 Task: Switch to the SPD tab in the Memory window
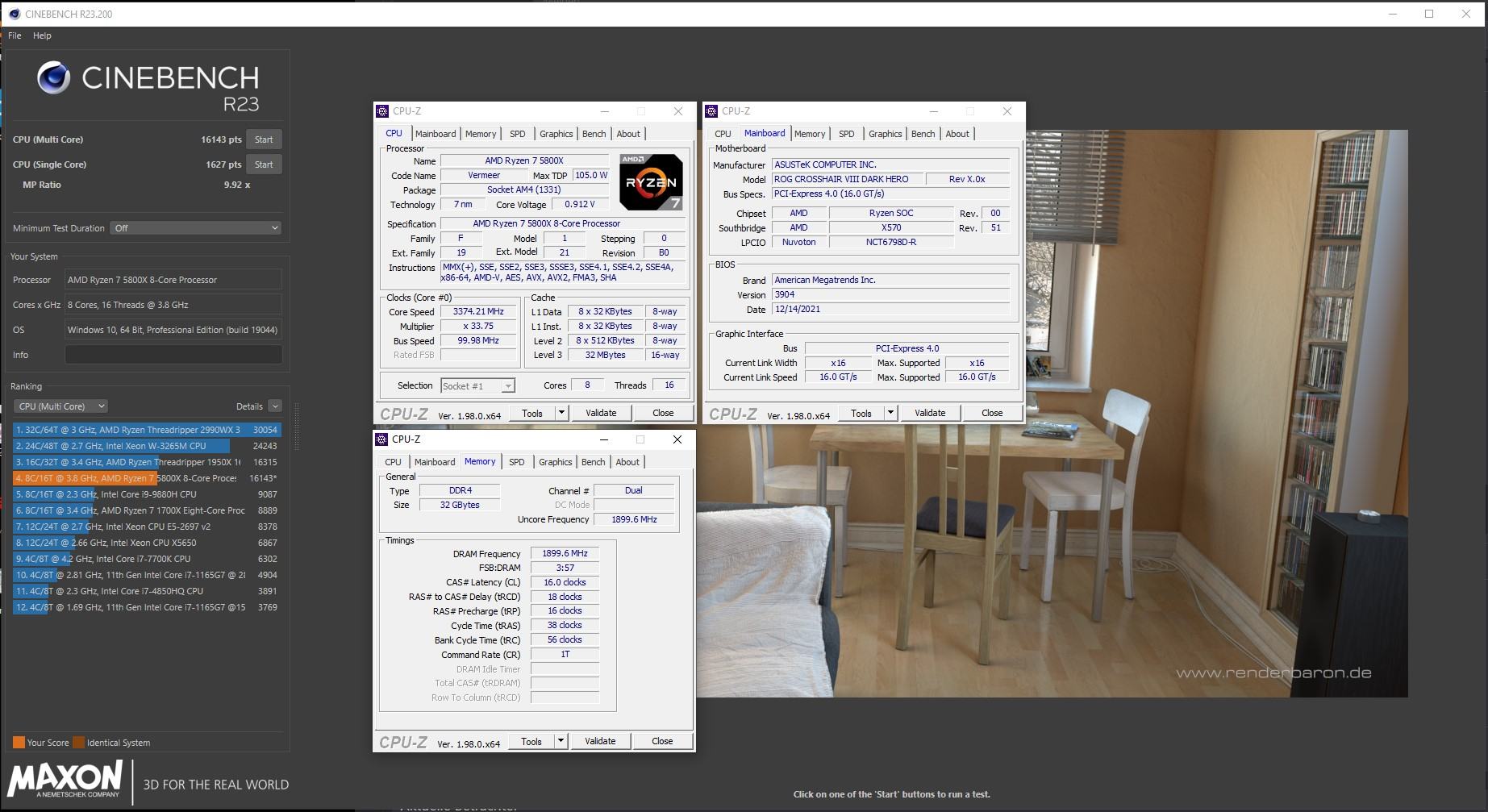coord(517,462)
